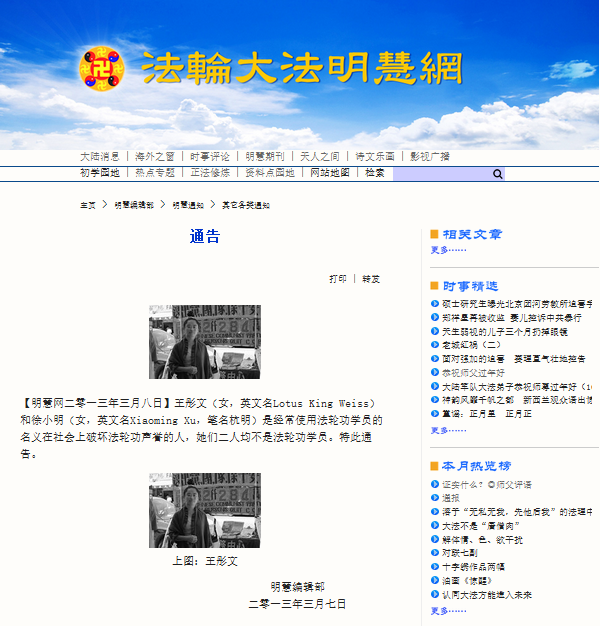Click the 打印 print link
The width and height of the screenshot is (600, 626).
pos(338,279)
